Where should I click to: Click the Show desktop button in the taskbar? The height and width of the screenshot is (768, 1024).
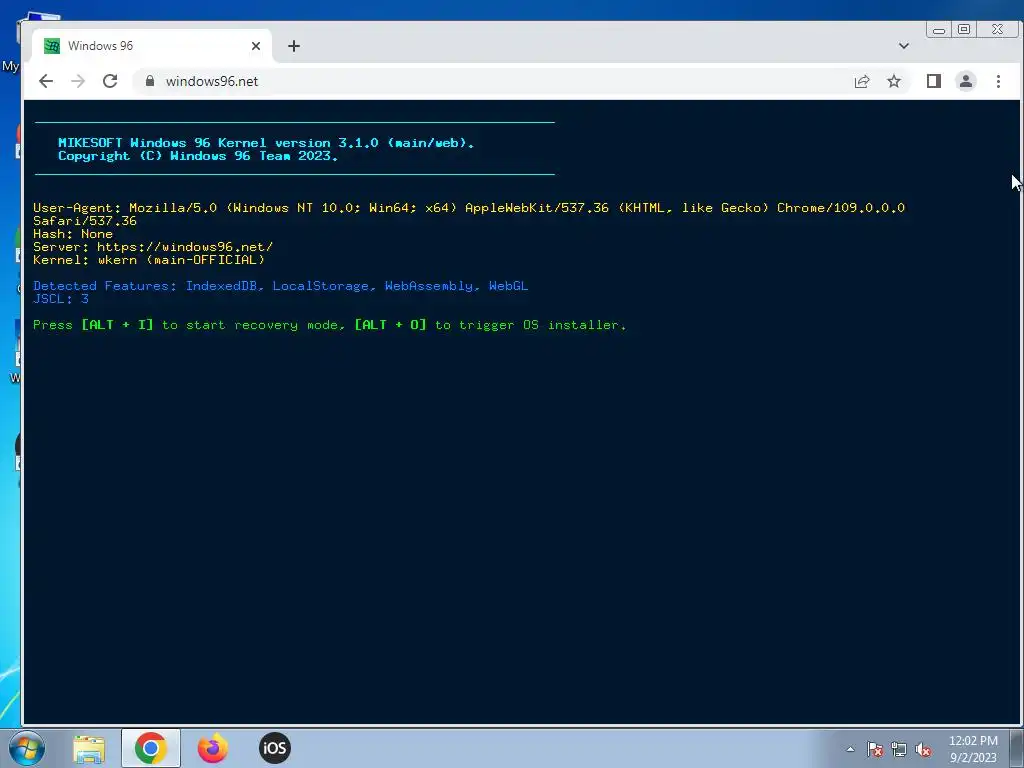tap(1019, 748)
